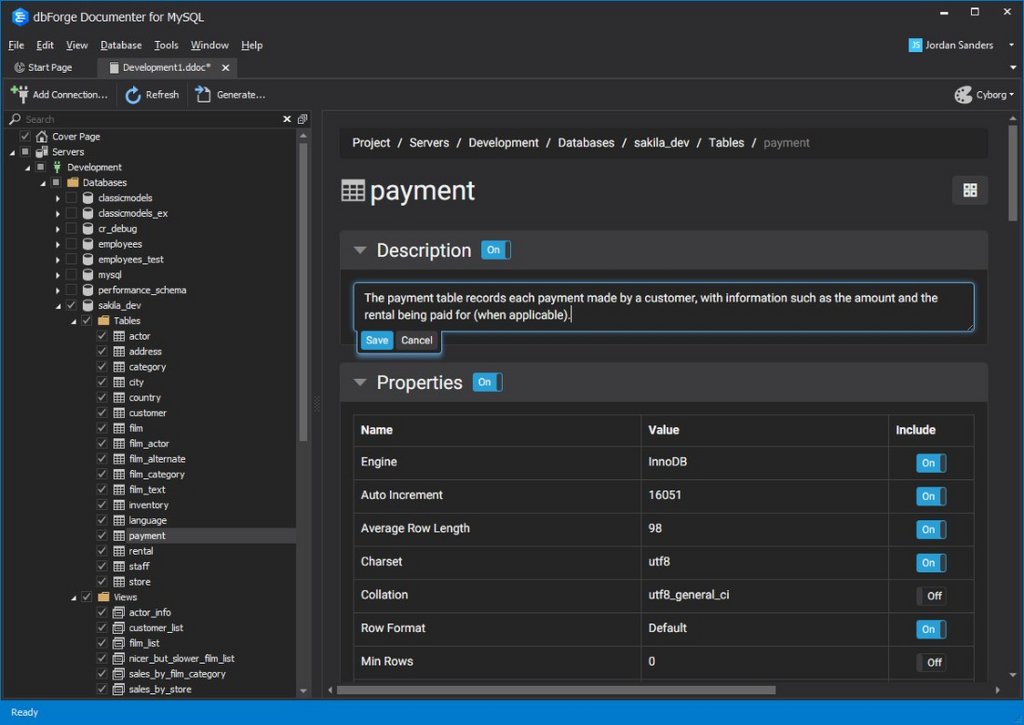Select the rental table in tree
This screenshot has width=1024, height=725.
tap(141, 551)
